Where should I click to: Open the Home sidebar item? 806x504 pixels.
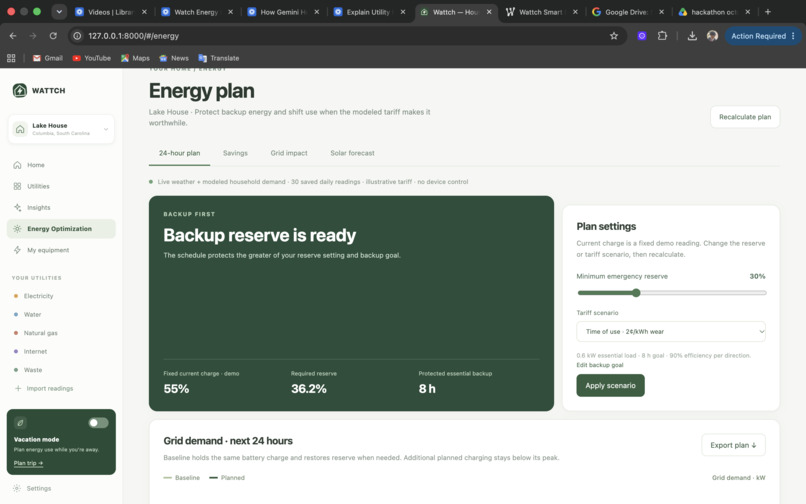(x=61, y=165)
